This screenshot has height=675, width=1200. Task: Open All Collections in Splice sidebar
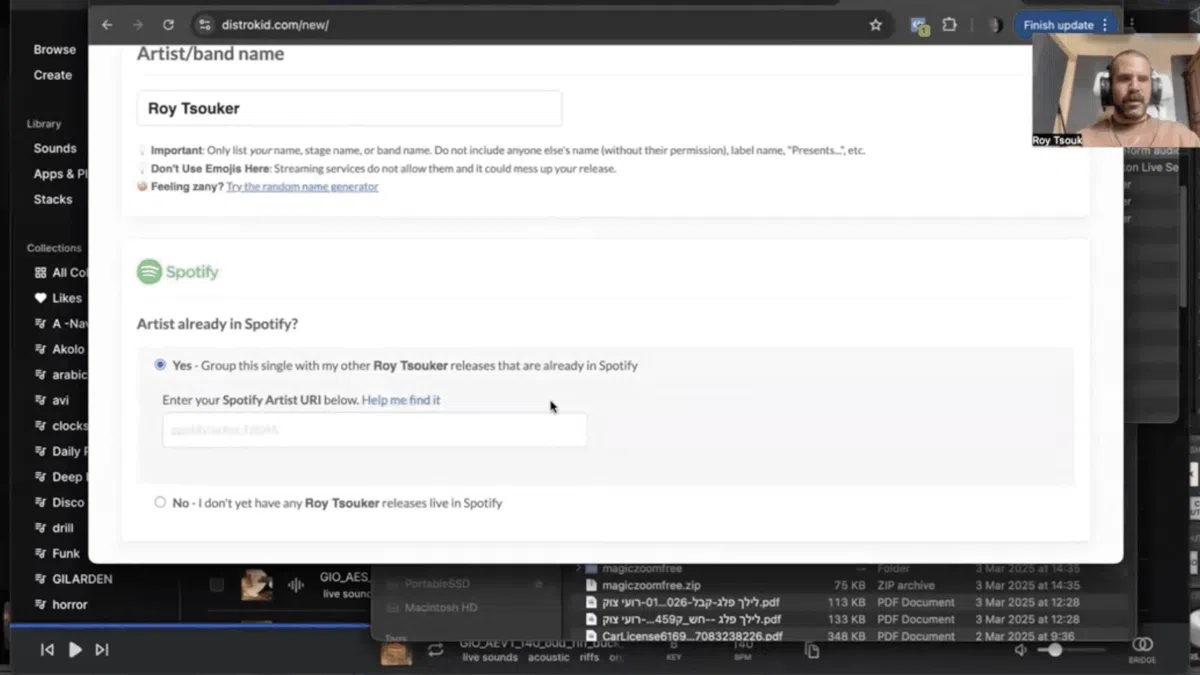pos(61,272)
